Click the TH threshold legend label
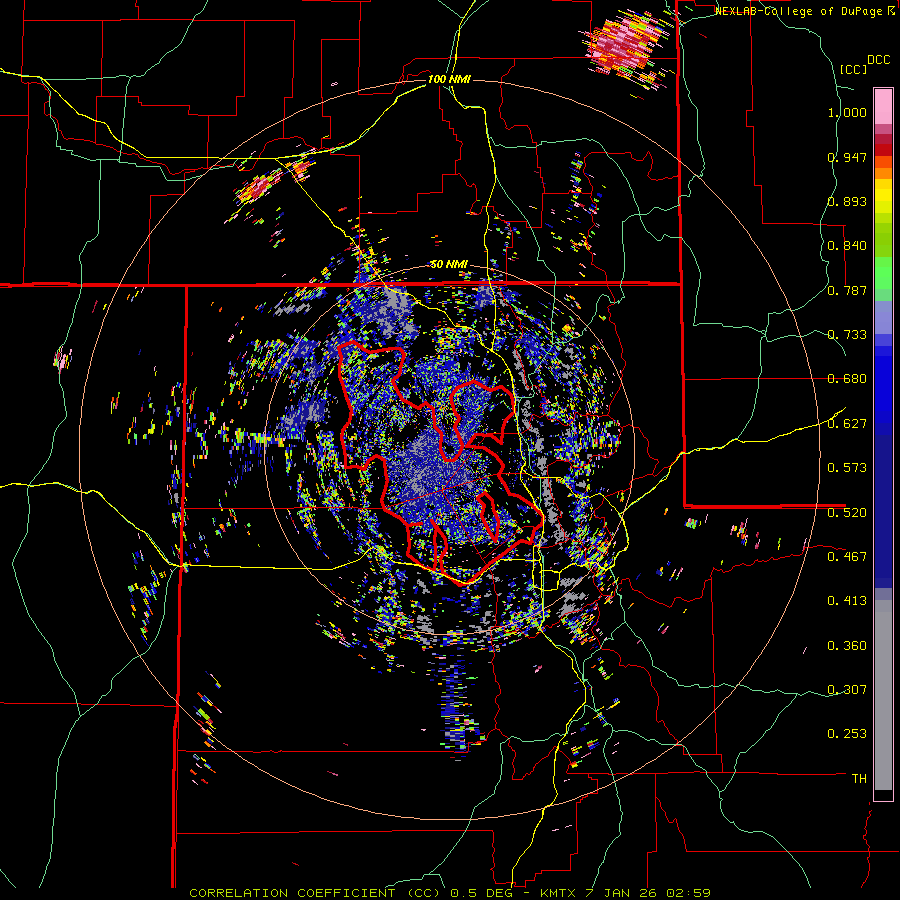900x900 pixels. (x=859, y=779)
